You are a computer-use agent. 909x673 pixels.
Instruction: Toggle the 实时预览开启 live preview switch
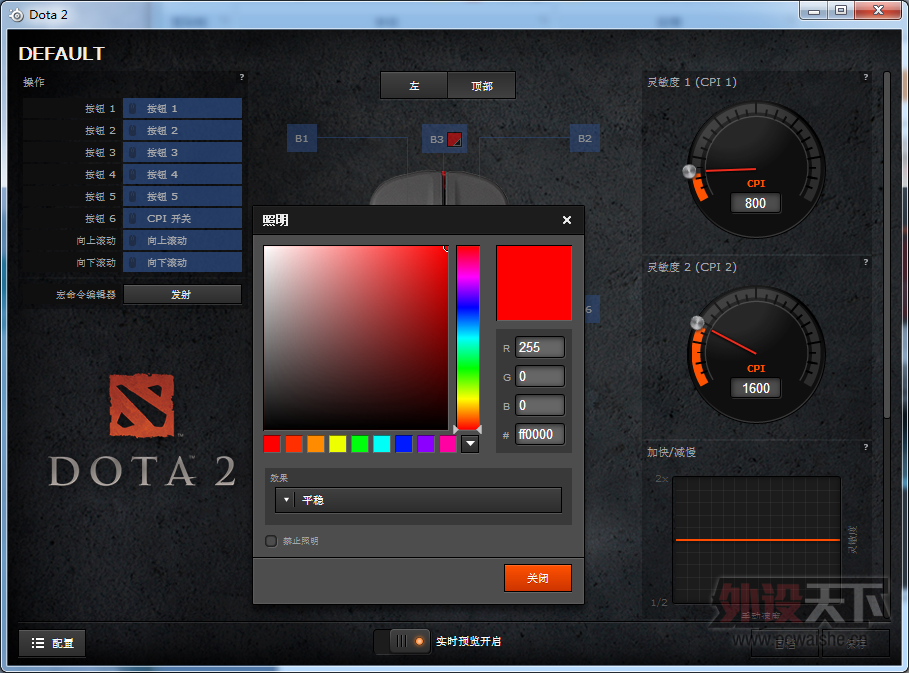pyautogui.click(x=402, y=642)
